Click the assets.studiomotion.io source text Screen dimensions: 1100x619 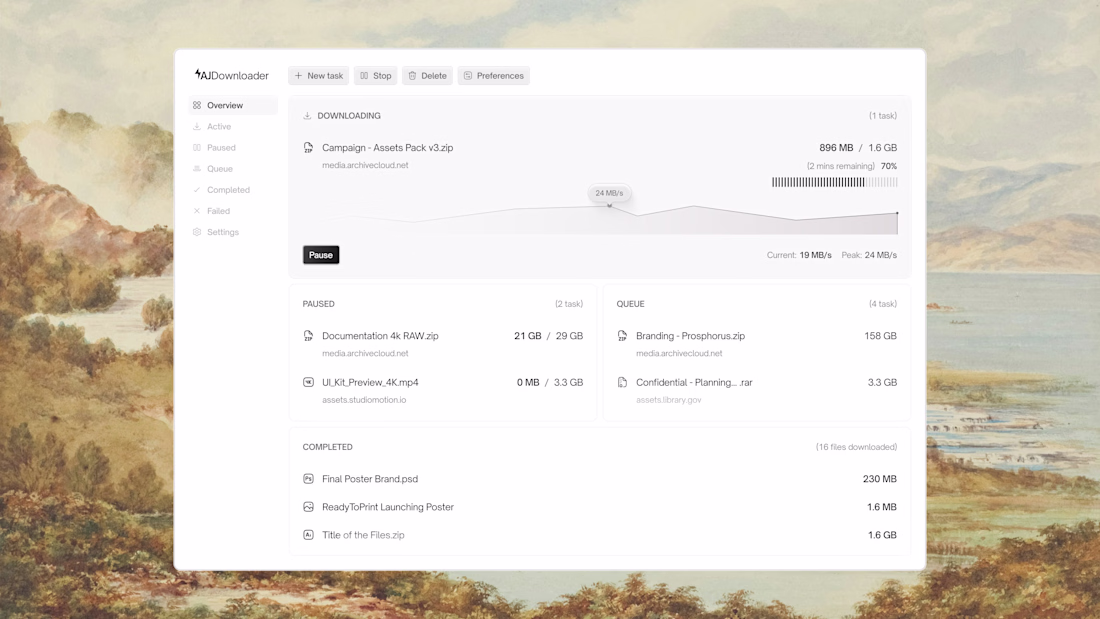(x=364, y=400)
